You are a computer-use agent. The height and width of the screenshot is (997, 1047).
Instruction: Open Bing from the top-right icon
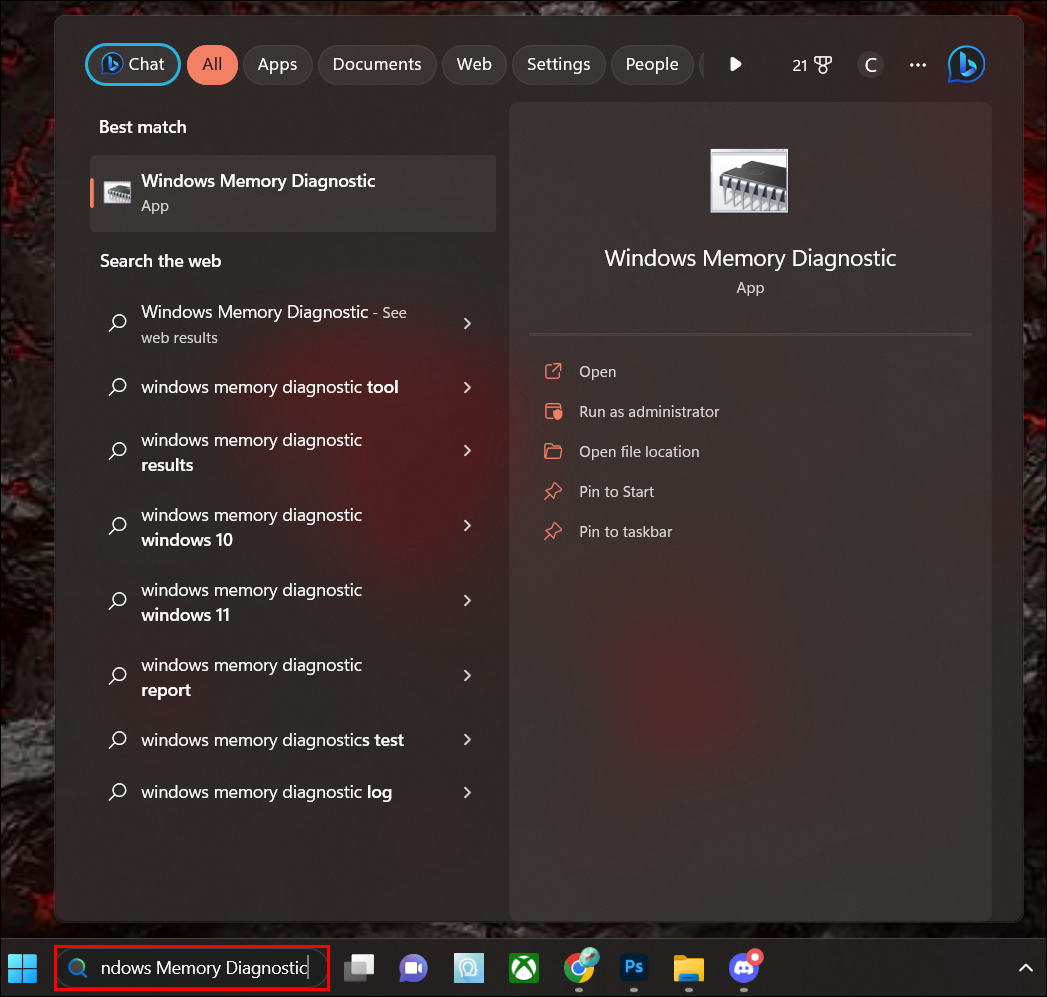point(966,64)
